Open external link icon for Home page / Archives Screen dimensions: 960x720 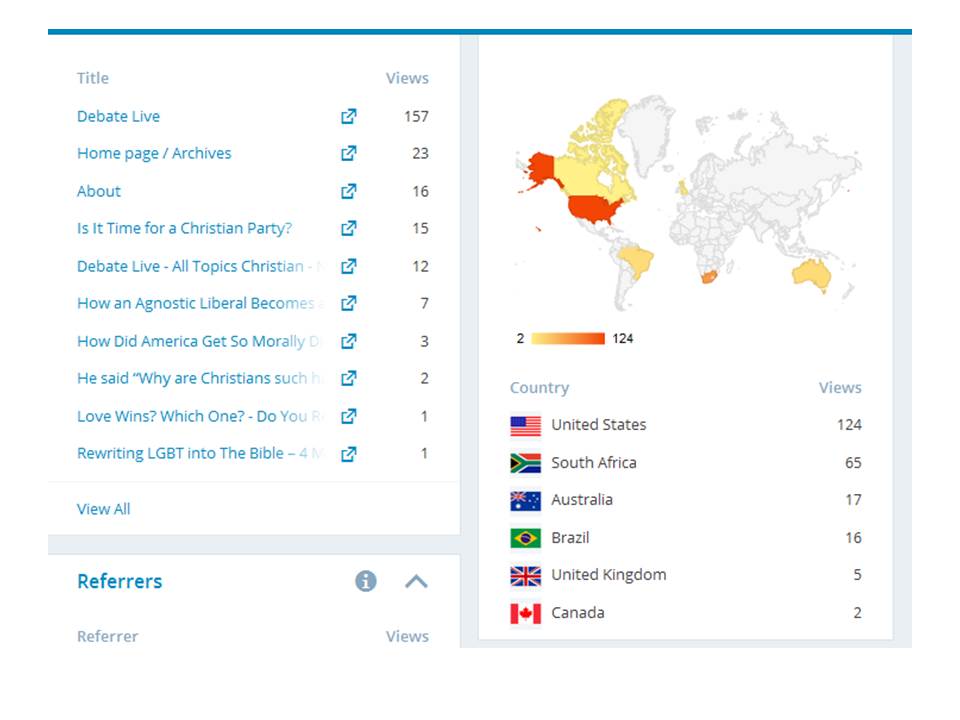pos(348,153)
